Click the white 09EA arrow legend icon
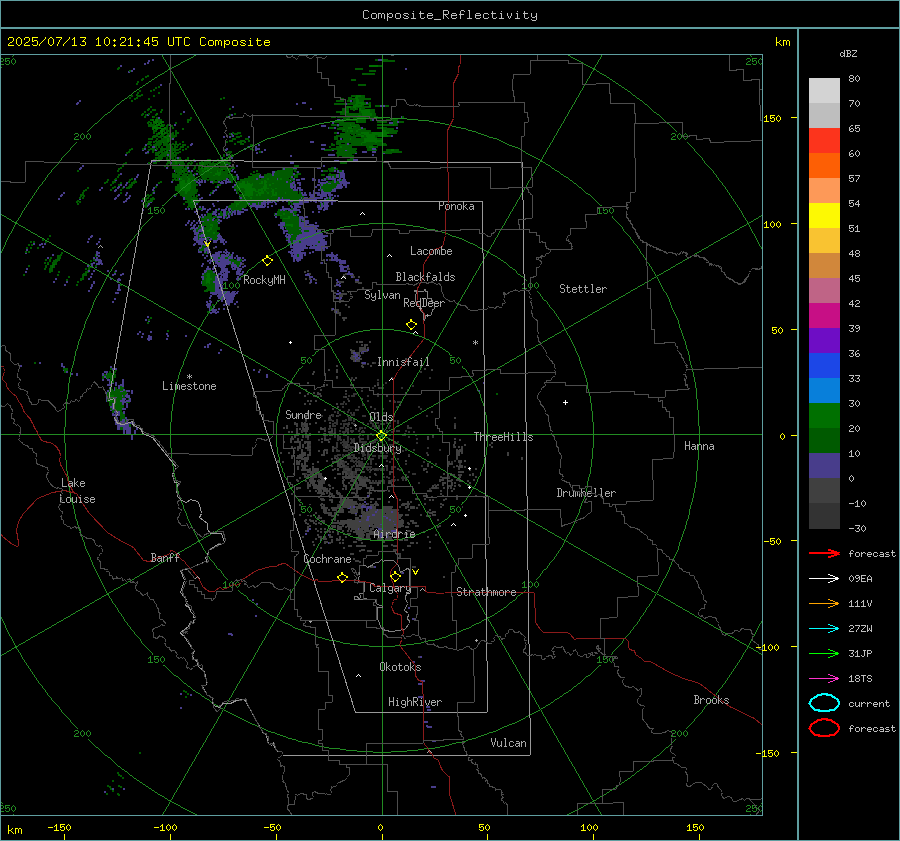The image size is (900, 841). point(824,578)
